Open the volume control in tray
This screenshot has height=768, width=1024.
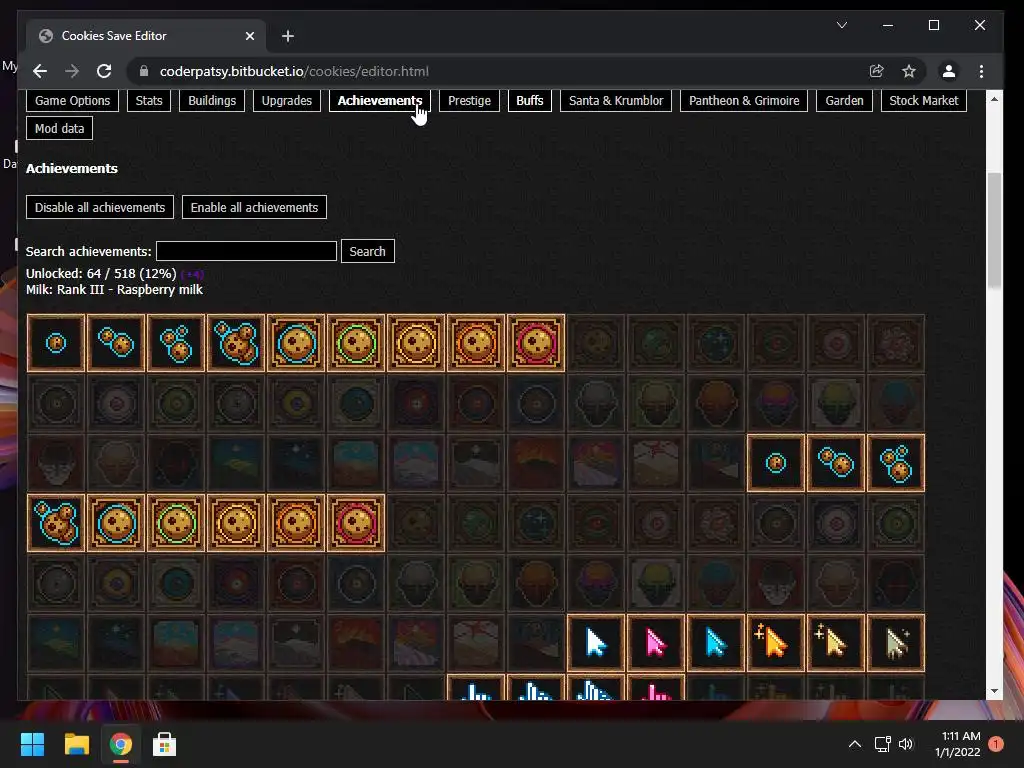[x=906, y=744]
